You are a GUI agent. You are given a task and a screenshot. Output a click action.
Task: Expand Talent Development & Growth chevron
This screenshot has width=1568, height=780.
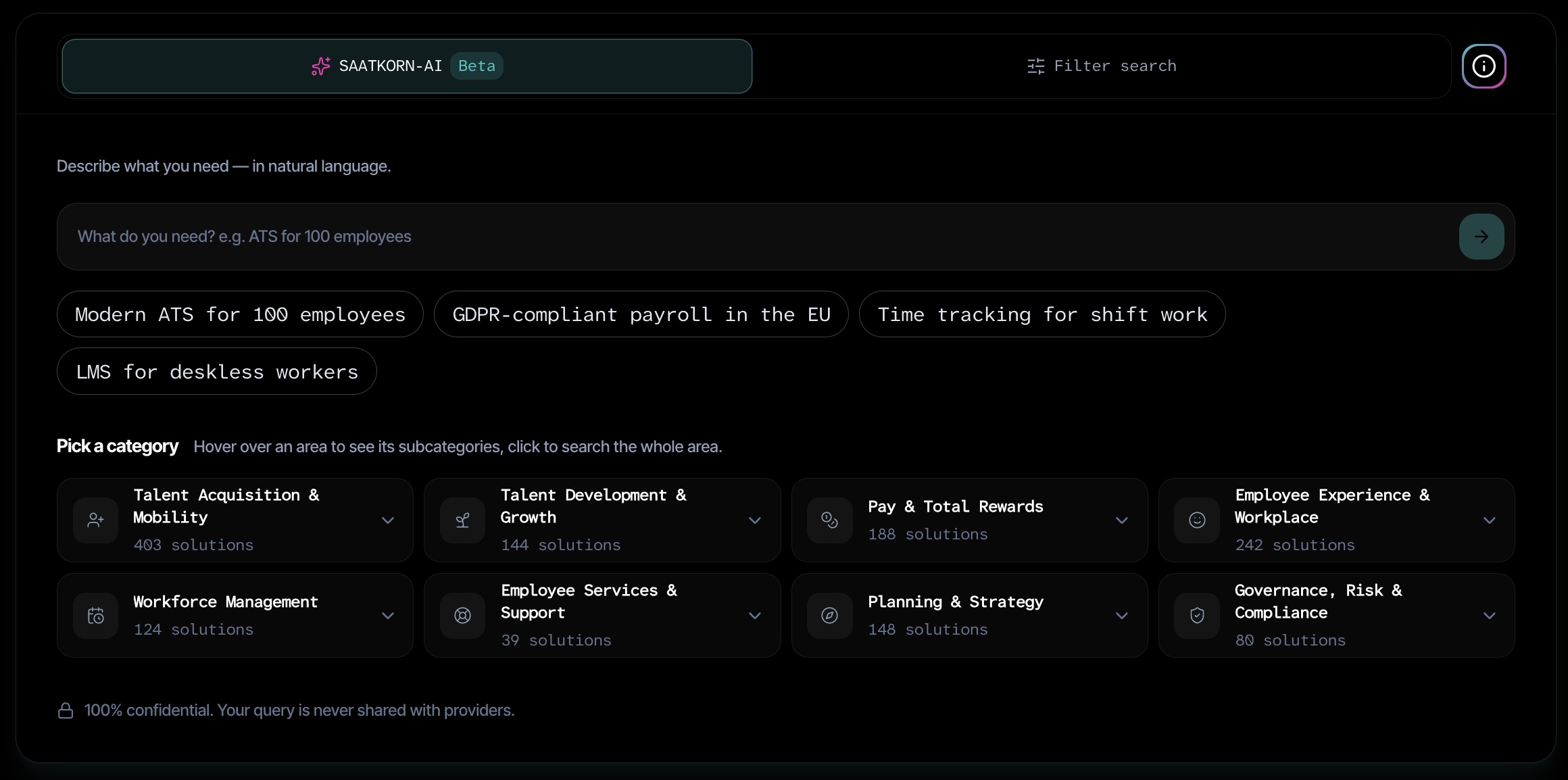click(x=755, y=520)
